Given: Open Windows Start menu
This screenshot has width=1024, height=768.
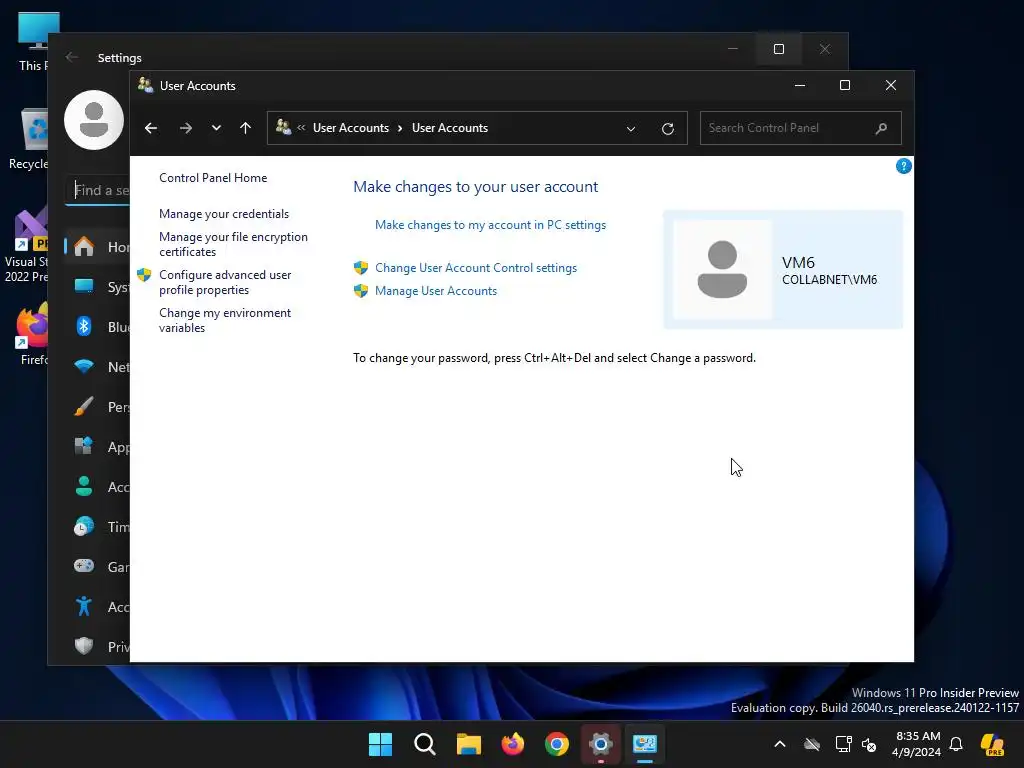Looking at the screenshot, I should point(380,744).
